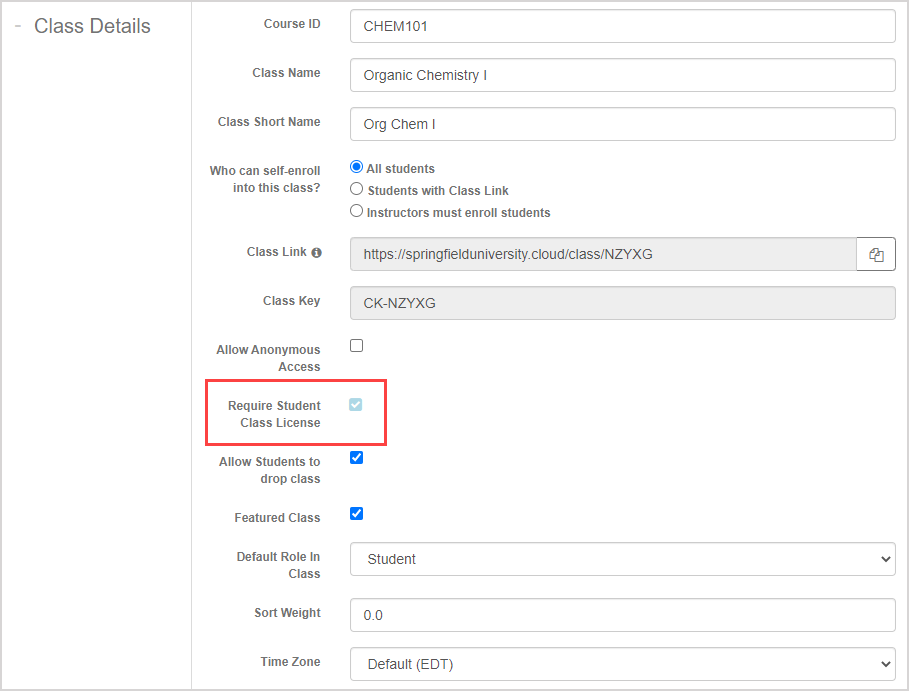This screenshot has width=909, height=691.
Task: Open the Time Zone dropdown
Action: click(x=622, y=663)
